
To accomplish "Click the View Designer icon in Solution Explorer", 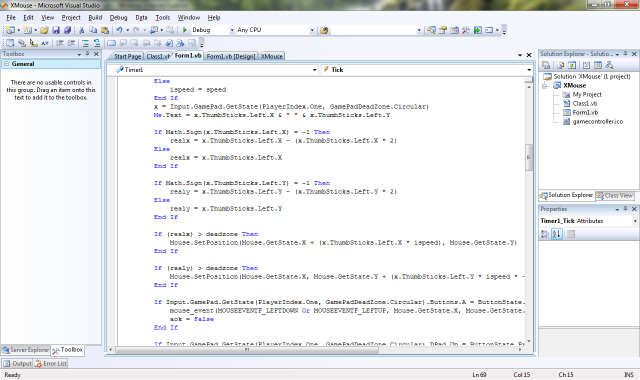I will tap(598, 65).
